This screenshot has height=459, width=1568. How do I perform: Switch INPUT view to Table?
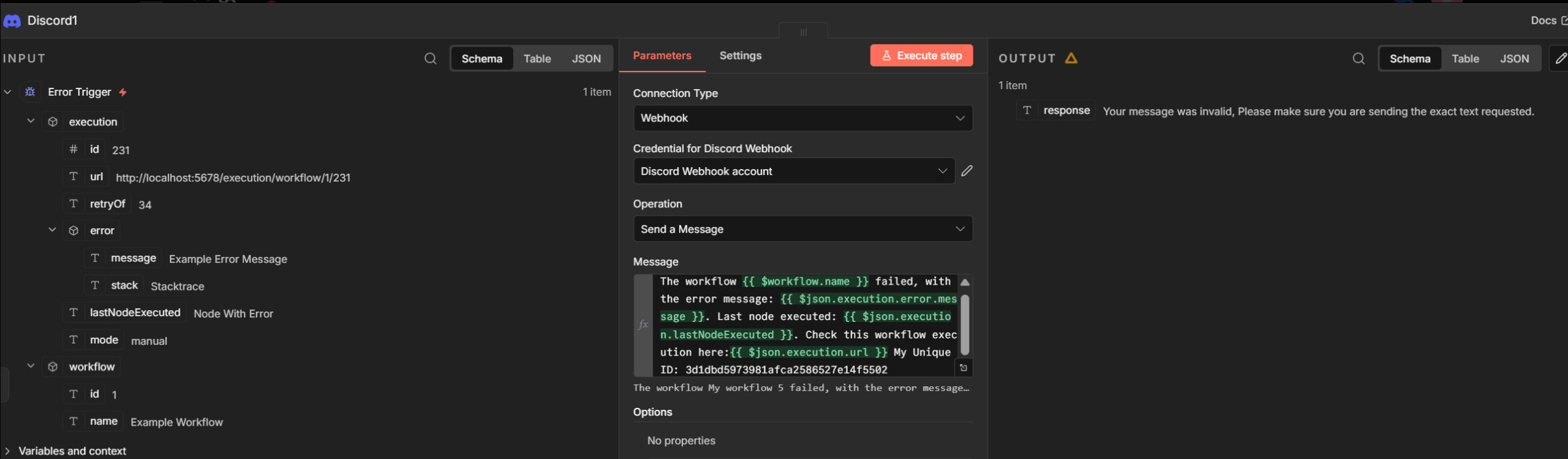[x=537, y=58]
